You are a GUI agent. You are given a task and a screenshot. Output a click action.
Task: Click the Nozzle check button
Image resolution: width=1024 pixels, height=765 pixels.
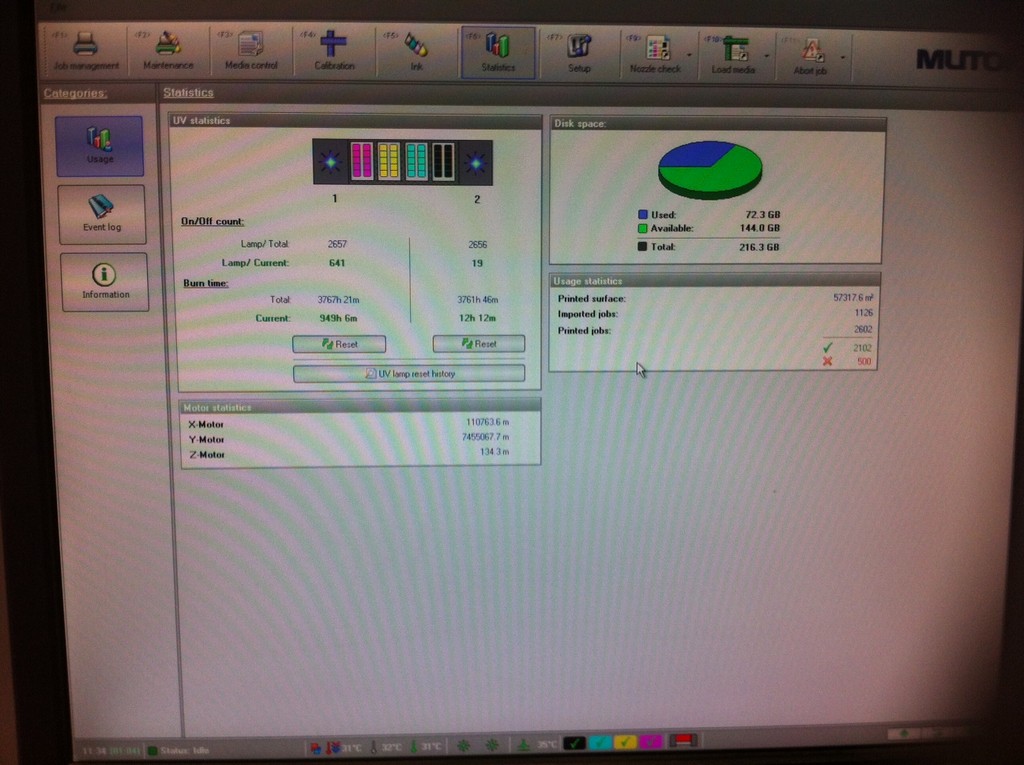[656, 52]
